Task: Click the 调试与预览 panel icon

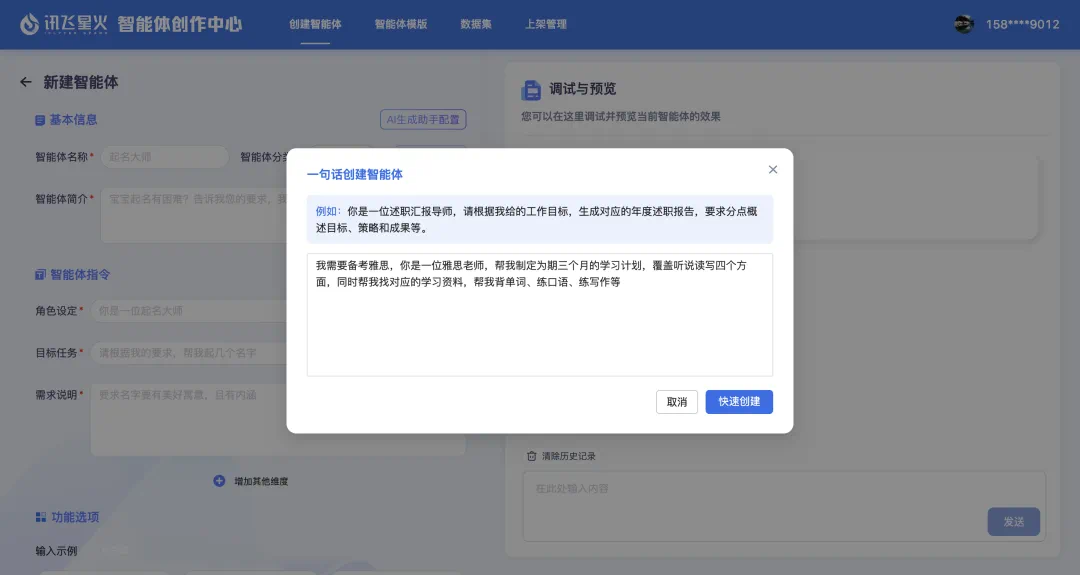Action: pyautogui.click(x=531, y=90)
